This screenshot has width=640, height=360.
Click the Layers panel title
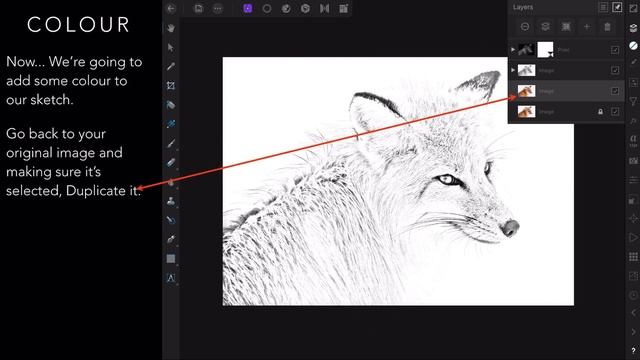[x=523, y=7]
